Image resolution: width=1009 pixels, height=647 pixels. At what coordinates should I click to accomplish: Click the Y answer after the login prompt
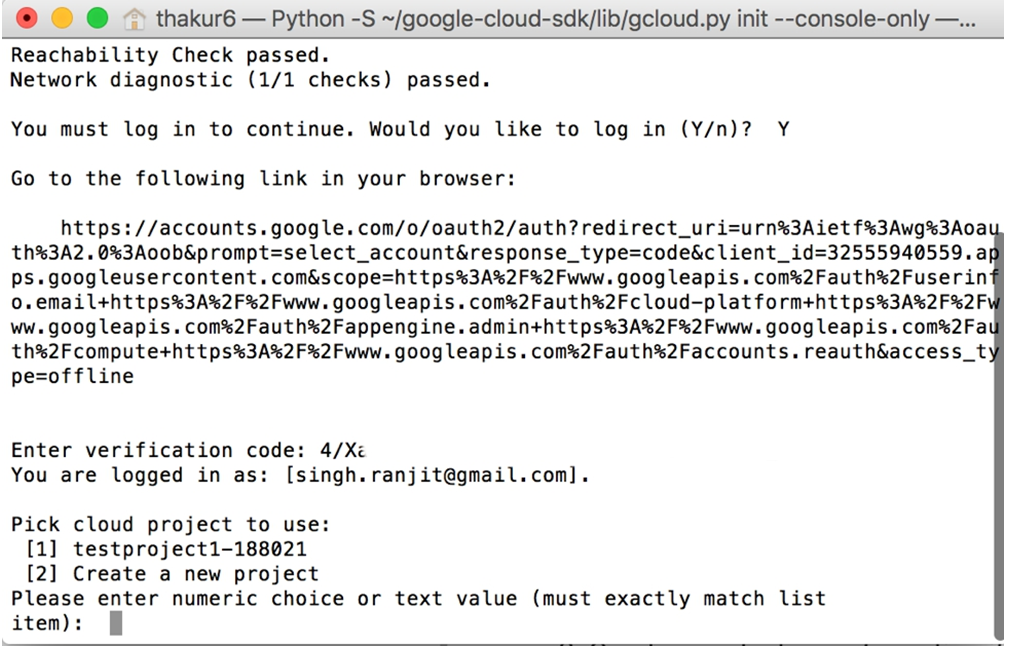pos(783,129)
